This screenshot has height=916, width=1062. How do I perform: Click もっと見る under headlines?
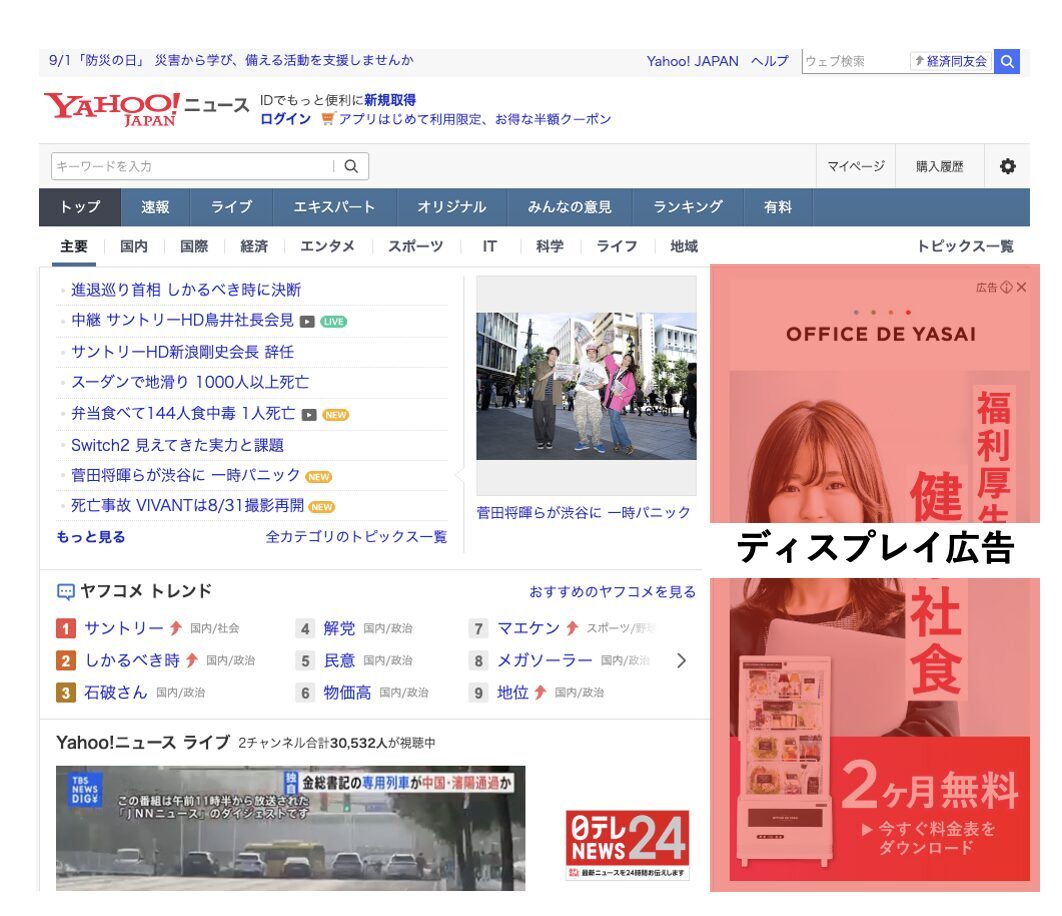pos(91,537)
